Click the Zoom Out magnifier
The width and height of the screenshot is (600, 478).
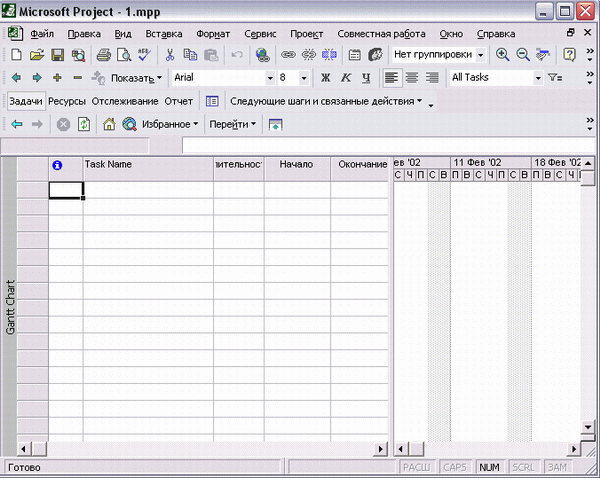click(x=523, y=55)
